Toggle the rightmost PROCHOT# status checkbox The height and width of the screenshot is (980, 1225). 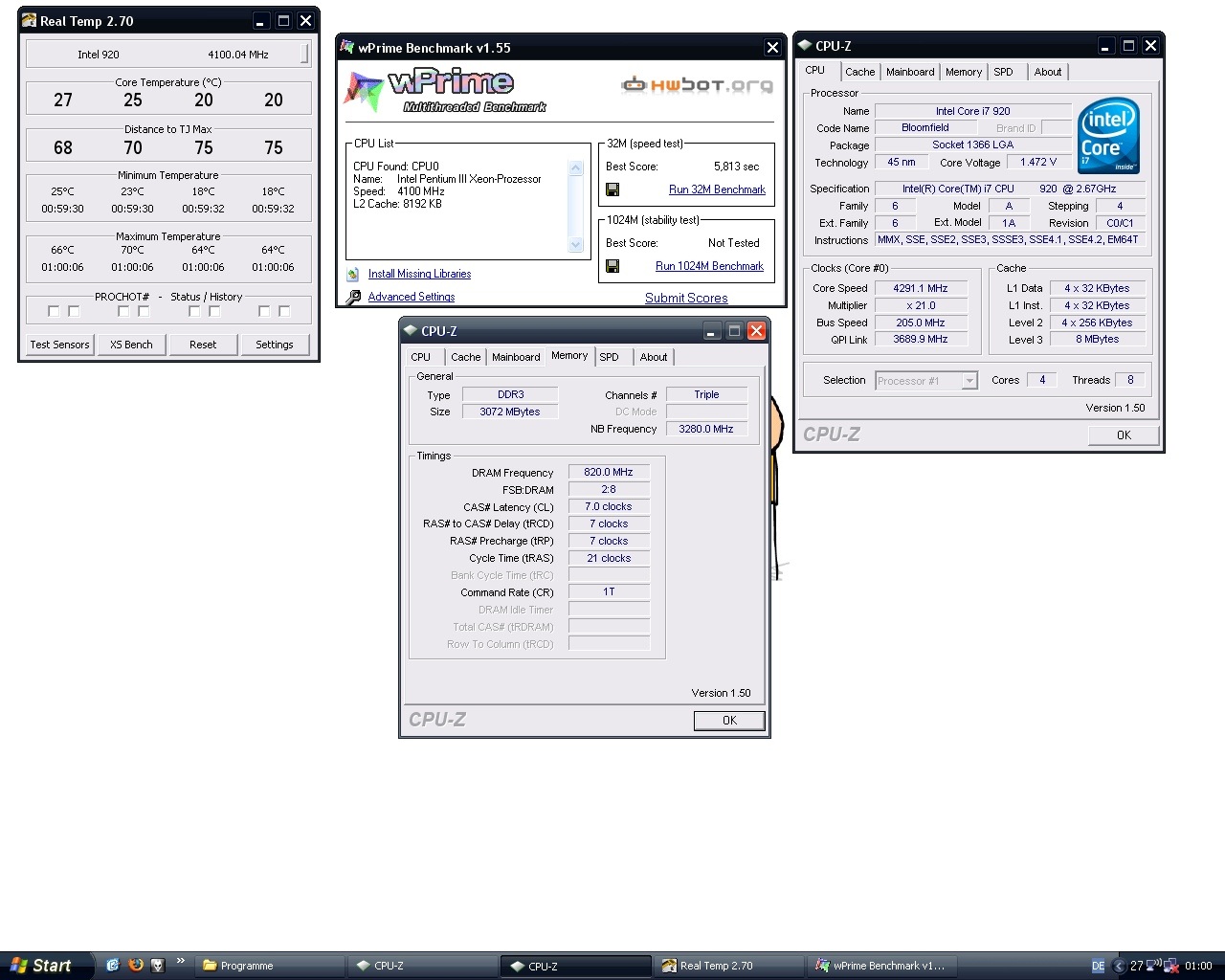pos(284,311)
